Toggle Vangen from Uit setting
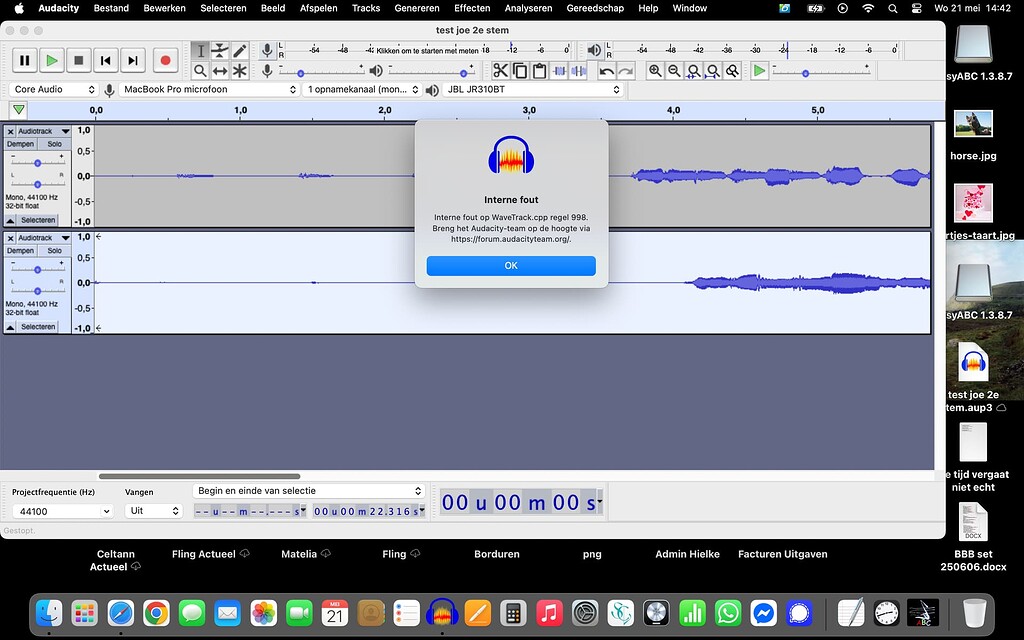The height and width of the screenshot is (640, 1024). coord(152,510)
